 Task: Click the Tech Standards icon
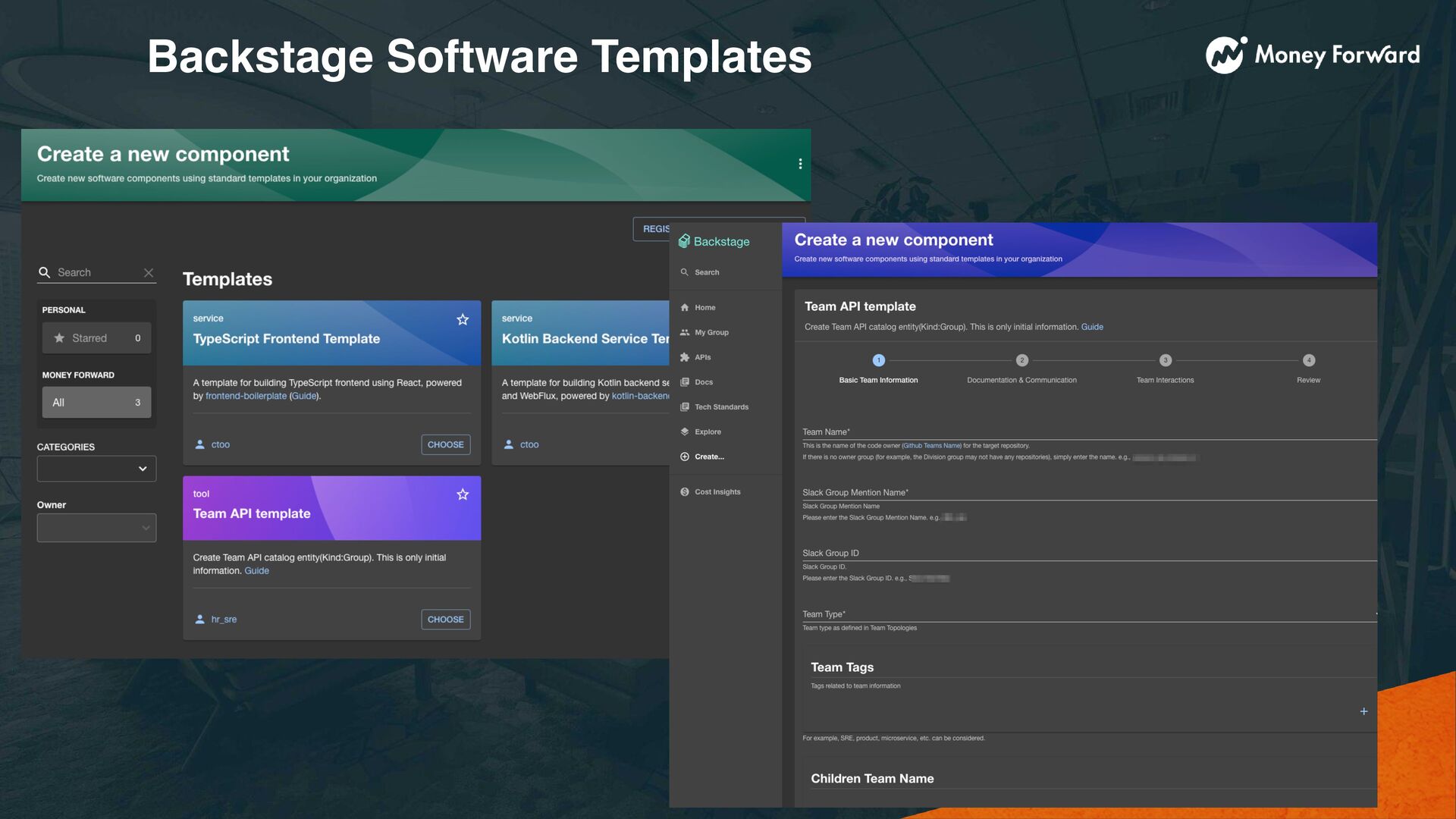pos(685,407)
